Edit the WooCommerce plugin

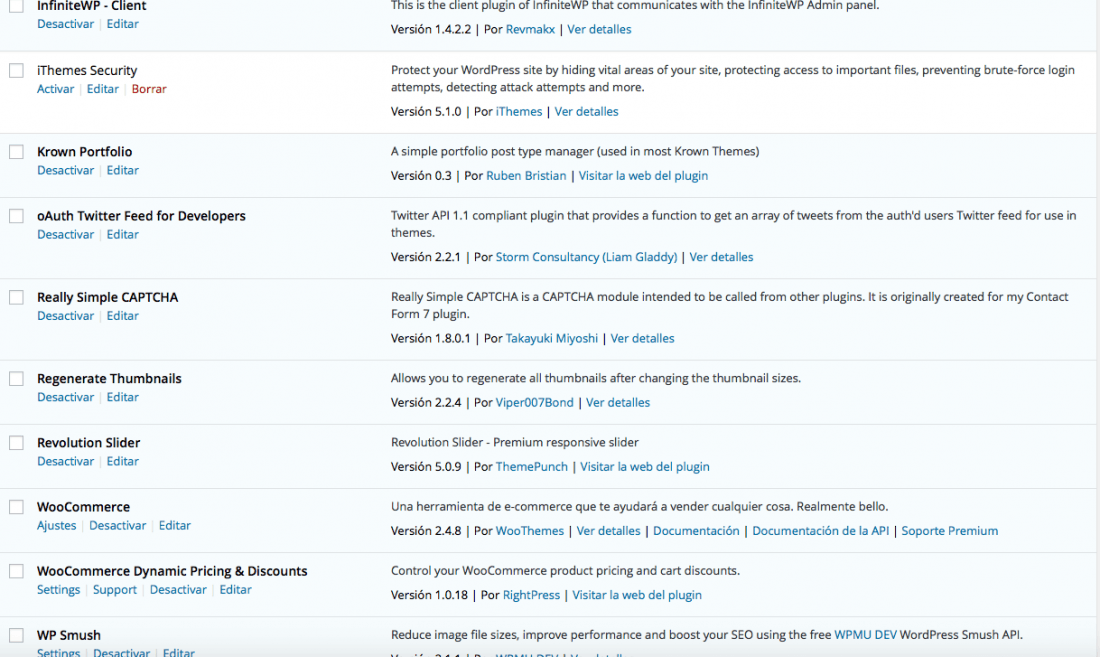tap(175, 526)
